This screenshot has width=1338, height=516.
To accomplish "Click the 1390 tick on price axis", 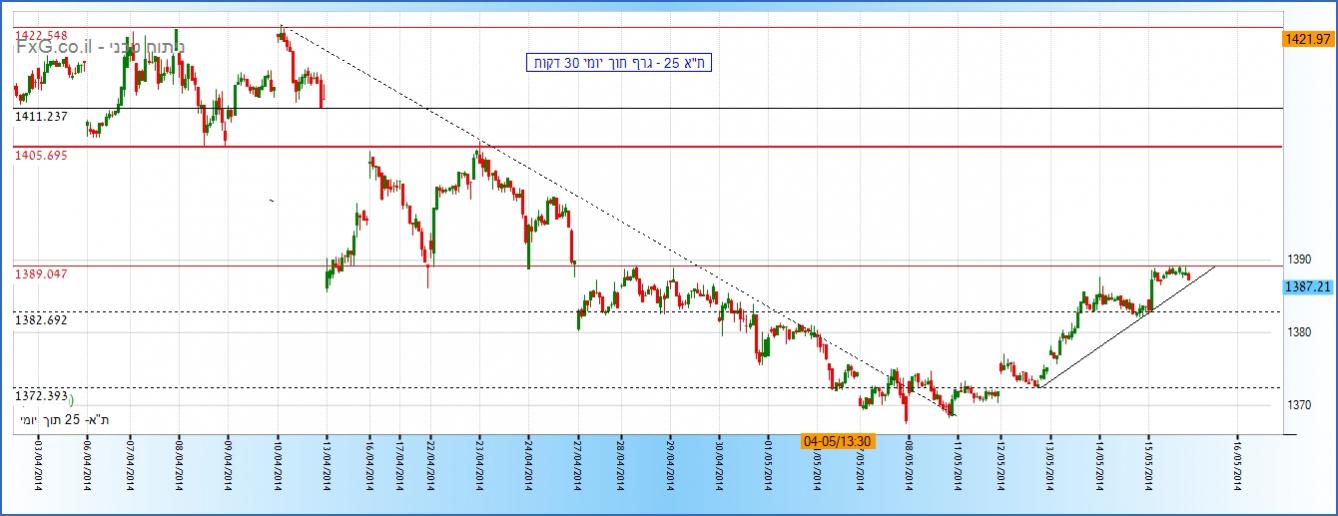I will (x=1298, y=259).
